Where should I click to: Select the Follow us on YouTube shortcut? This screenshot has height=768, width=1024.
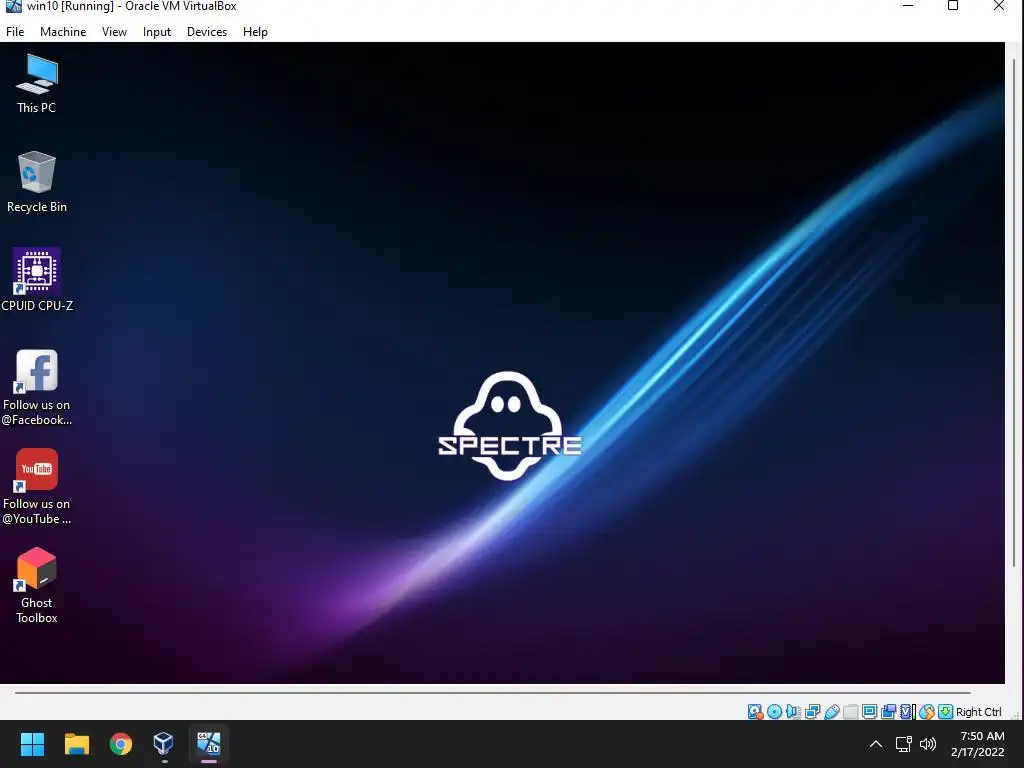click(37, 487)
